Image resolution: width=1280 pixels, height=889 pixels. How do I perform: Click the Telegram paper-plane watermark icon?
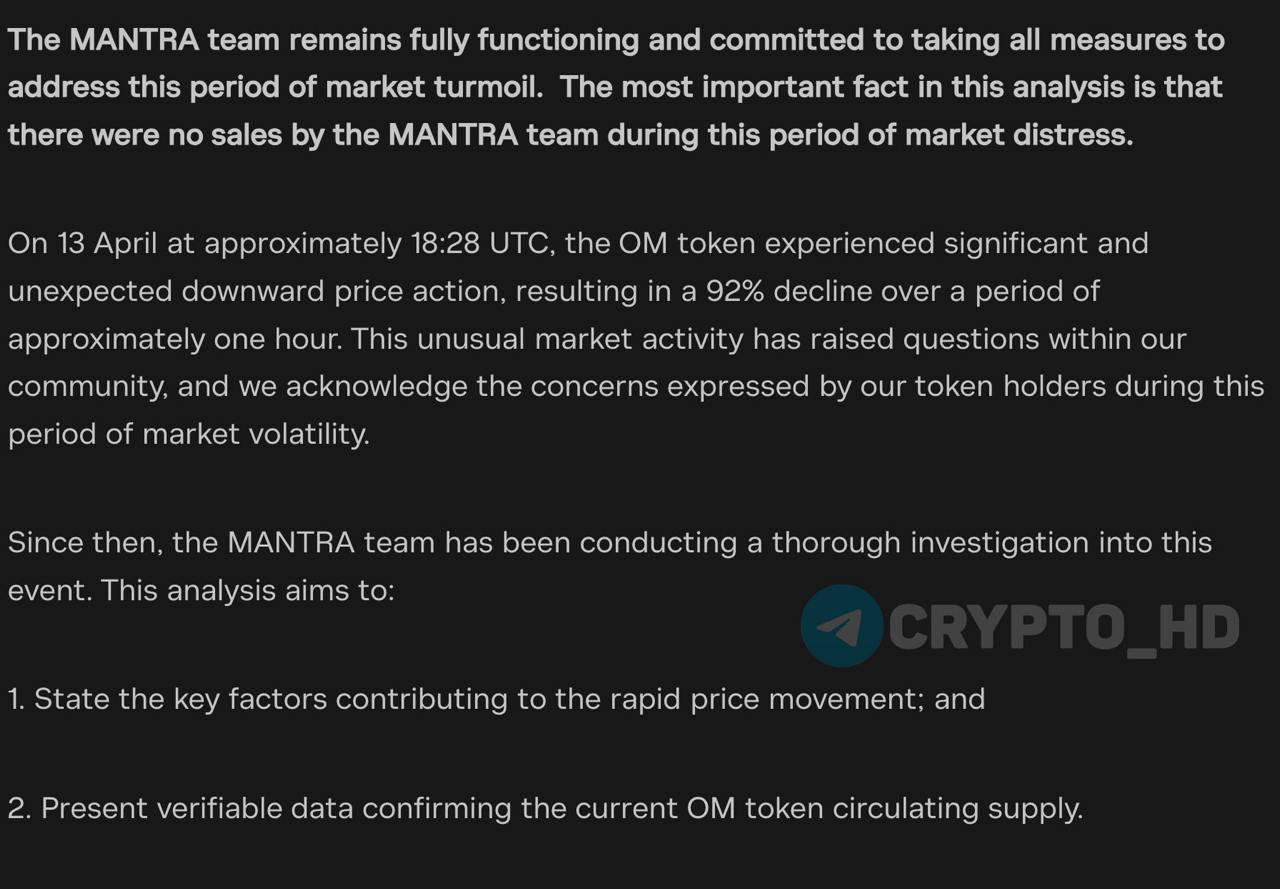[x=842, y=626]
